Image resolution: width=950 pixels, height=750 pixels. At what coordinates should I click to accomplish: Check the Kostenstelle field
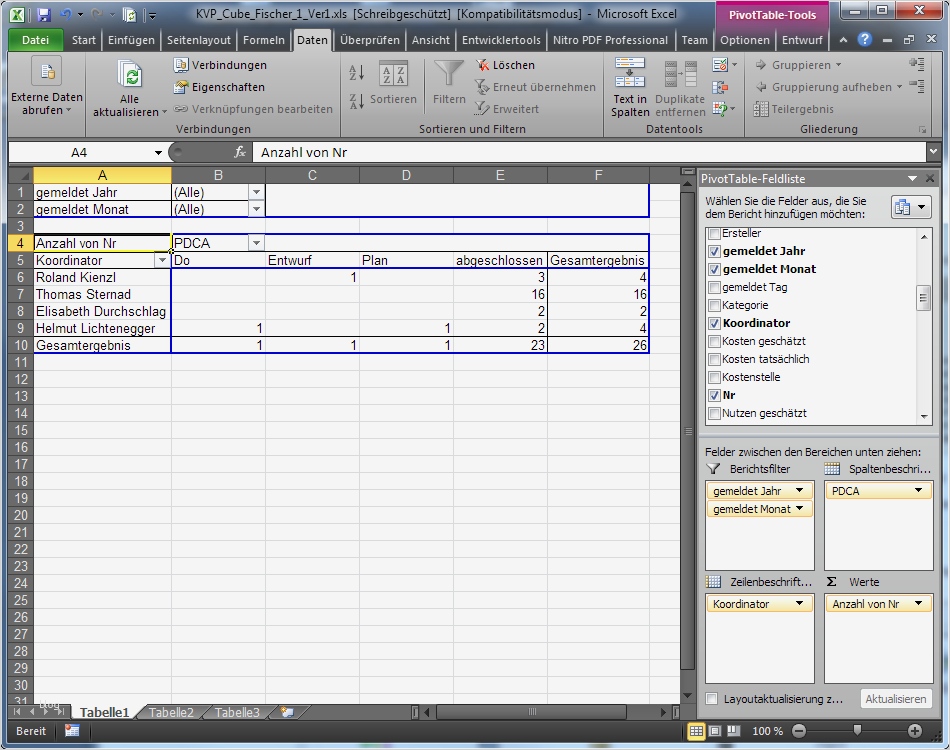pyautogui.click(x=714, y=377)
